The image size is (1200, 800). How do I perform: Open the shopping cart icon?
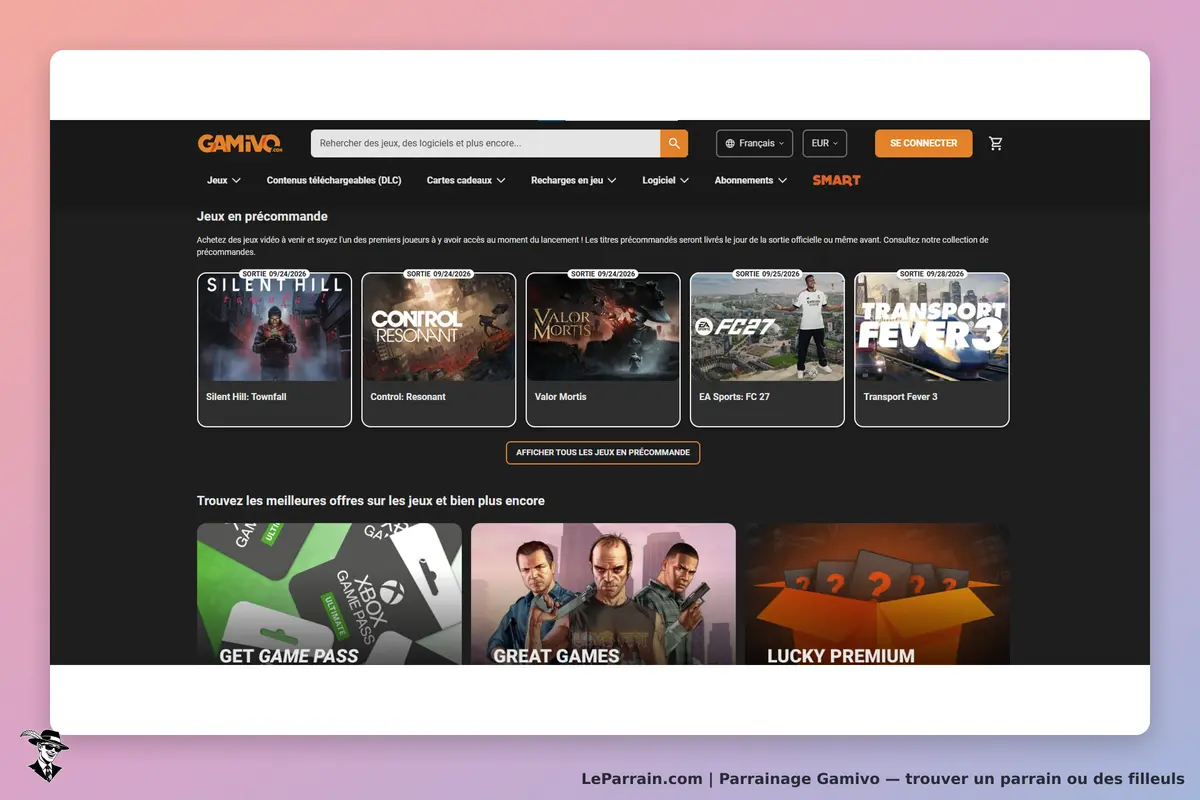click(996, 143)
